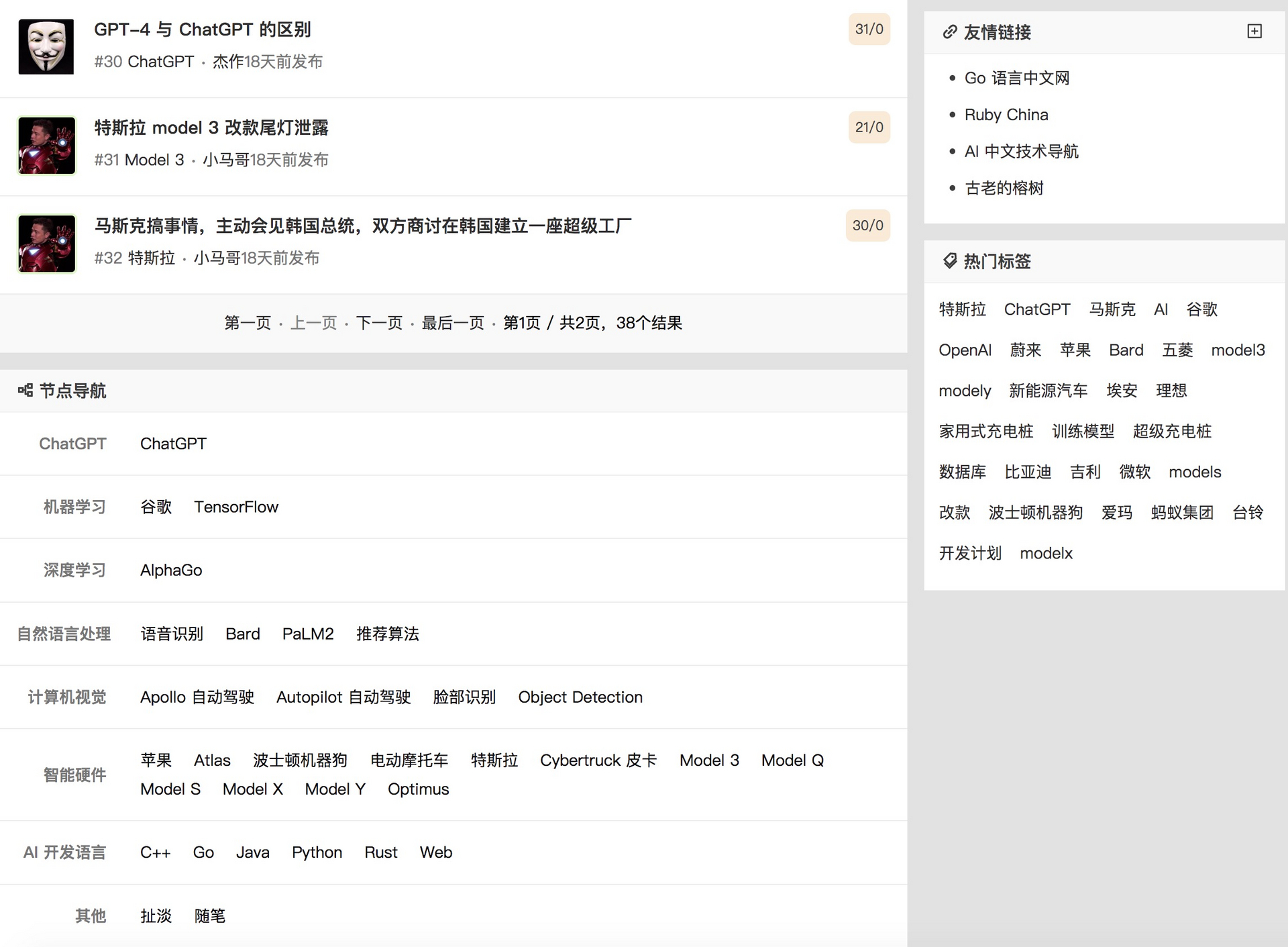
Task: Open ChatGPT node in node navigation
Action: [173, 444]
